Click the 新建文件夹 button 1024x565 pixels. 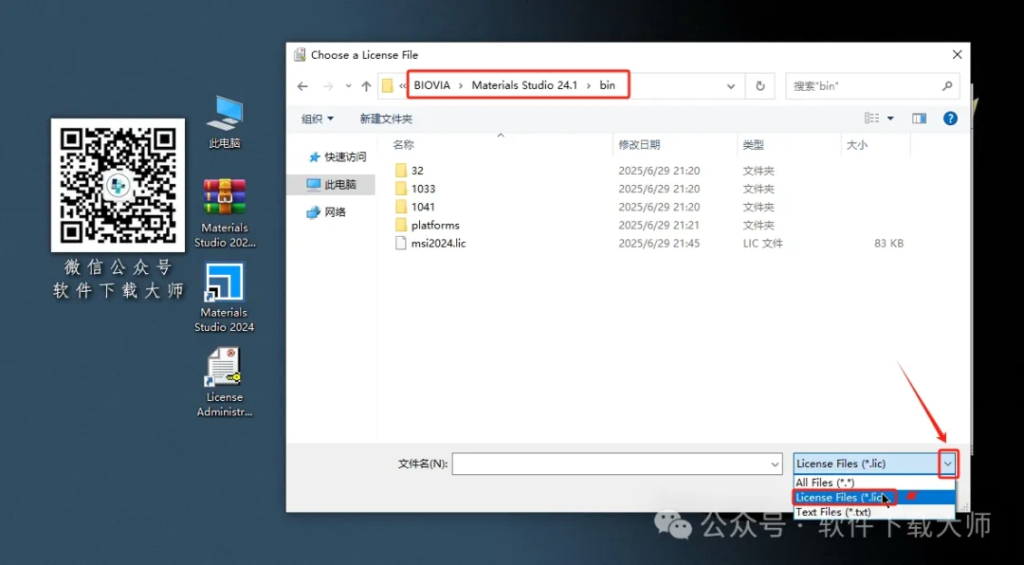click(x=386, y=119)
